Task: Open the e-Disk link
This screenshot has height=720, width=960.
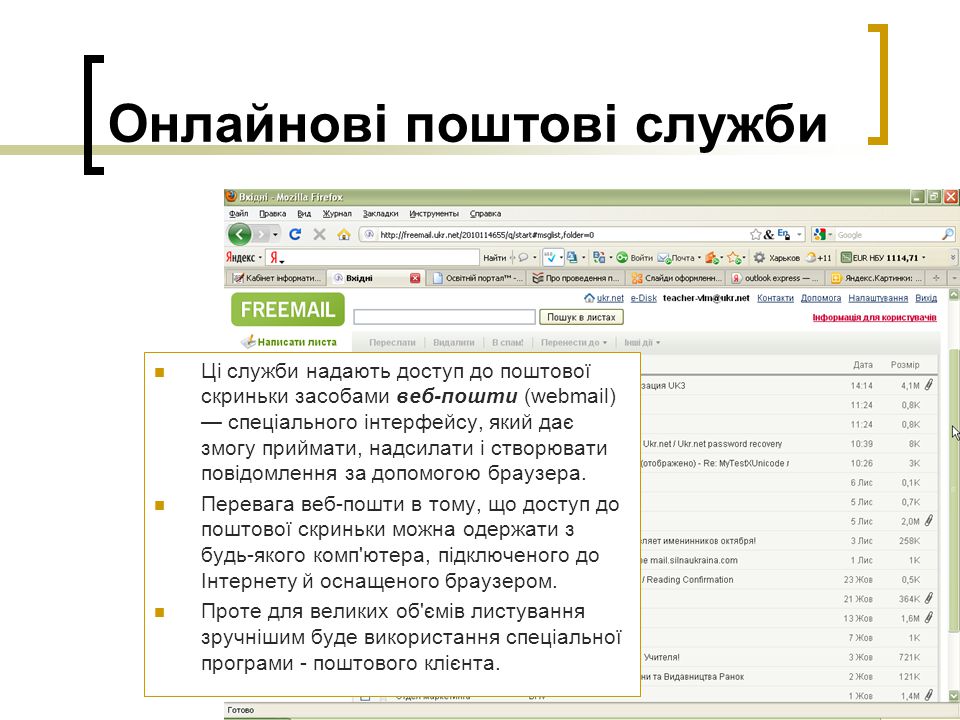Action: [x=643, y=298]
